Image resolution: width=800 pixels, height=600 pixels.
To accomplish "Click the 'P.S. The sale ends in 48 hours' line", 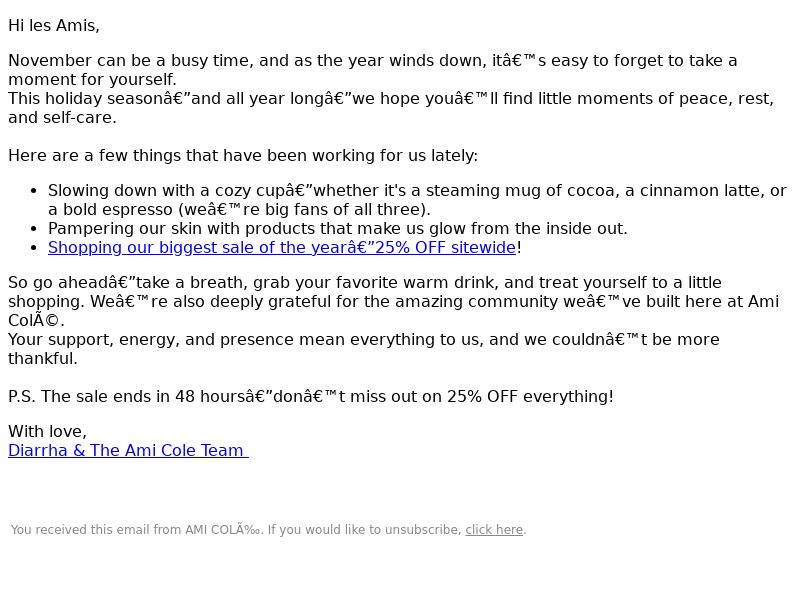I will [x=311, y=396].
